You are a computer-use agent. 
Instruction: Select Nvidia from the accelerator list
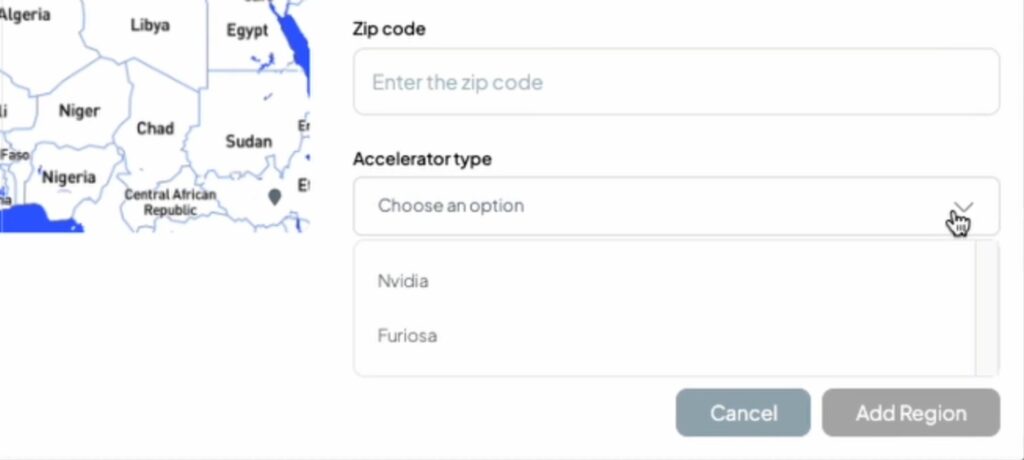pyautogui.click(x=403, y=281)
